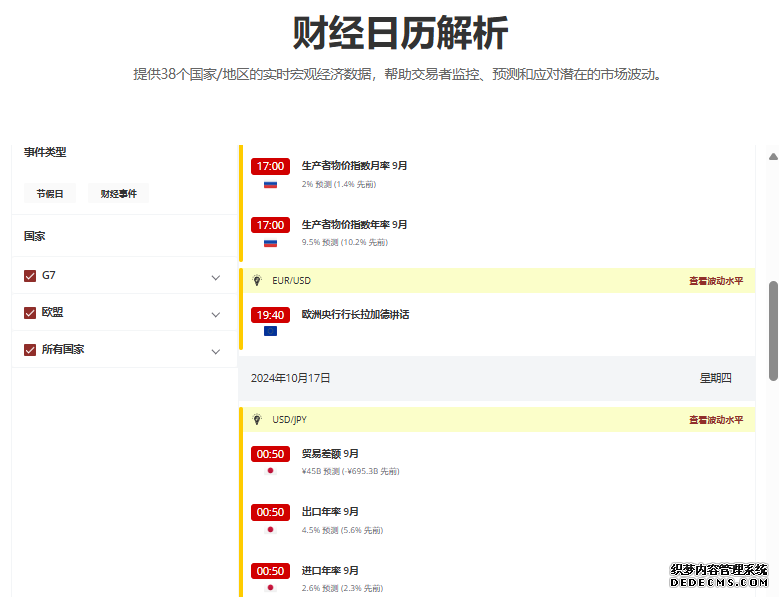The width and height of the screenshot is (779, 597).
Task: Click the vertical scrollbar thumb of calendar
Action: 772,330
